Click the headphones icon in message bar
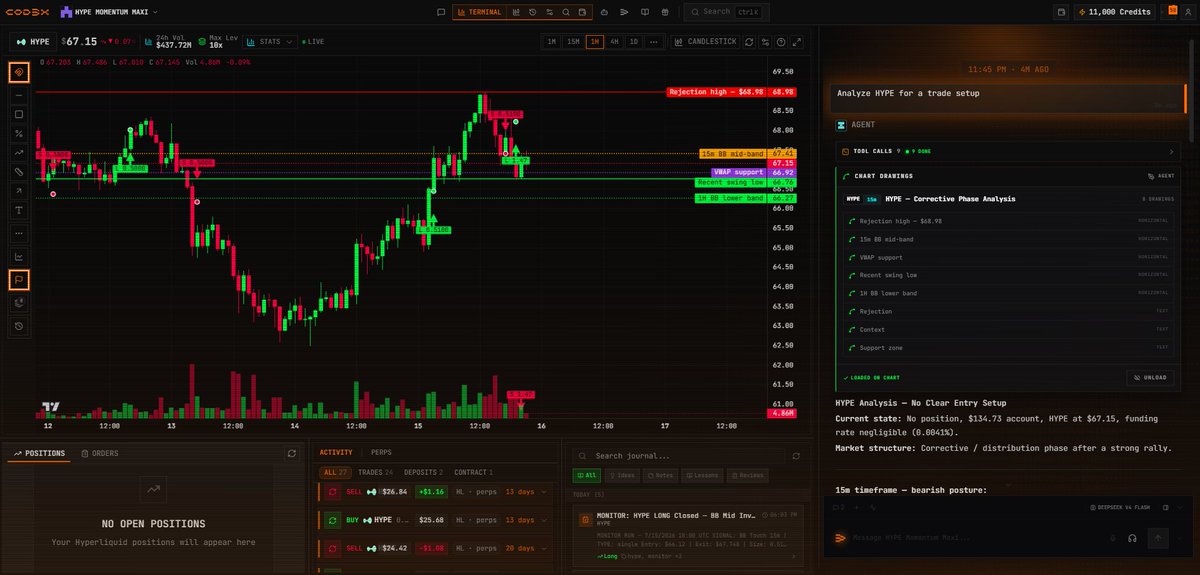 coord(1131,538)
